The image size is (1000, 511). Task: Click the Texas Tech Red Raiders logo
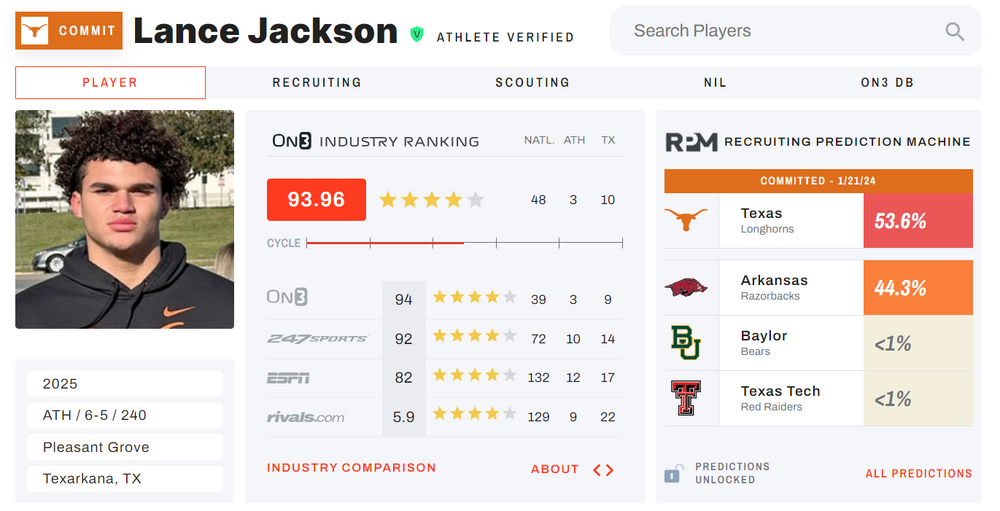[x=686, y=398]
